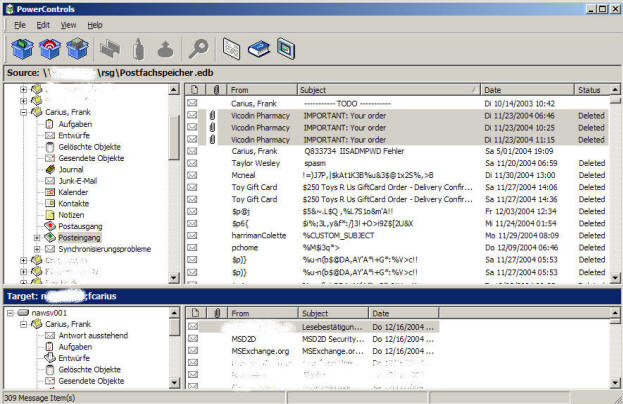Open the Edit menu

click(43, 25)
